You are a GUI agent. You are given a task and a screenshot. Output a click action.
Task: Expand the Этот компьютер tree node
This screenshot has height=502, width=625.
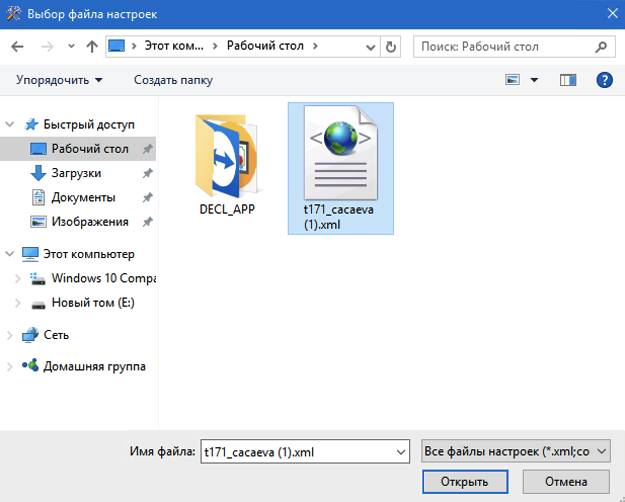(10, 254)
